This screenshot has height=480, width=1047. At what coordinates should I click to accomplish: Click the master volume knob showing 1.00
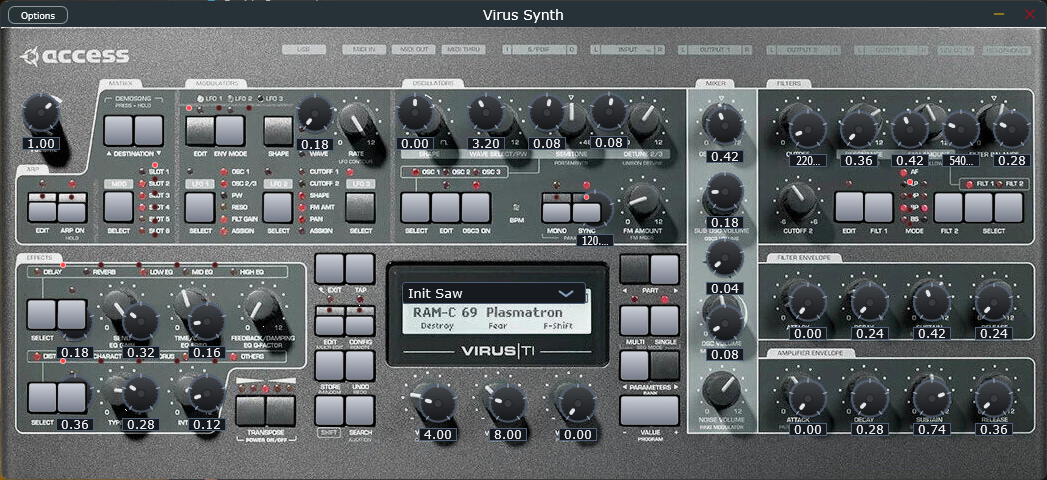pos(41,113)
